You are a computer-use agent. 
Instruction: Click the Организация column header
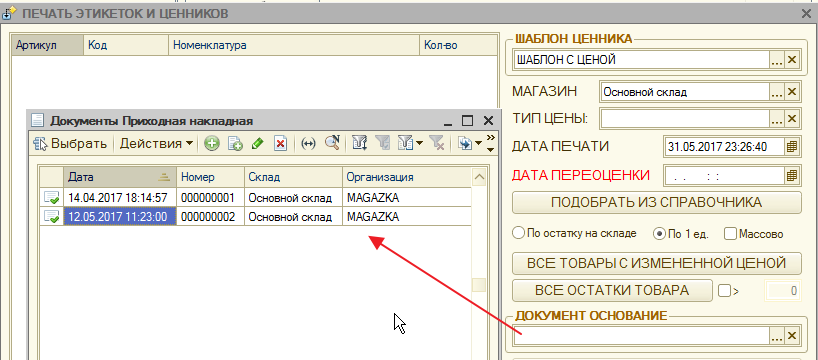tap(407, 177)
